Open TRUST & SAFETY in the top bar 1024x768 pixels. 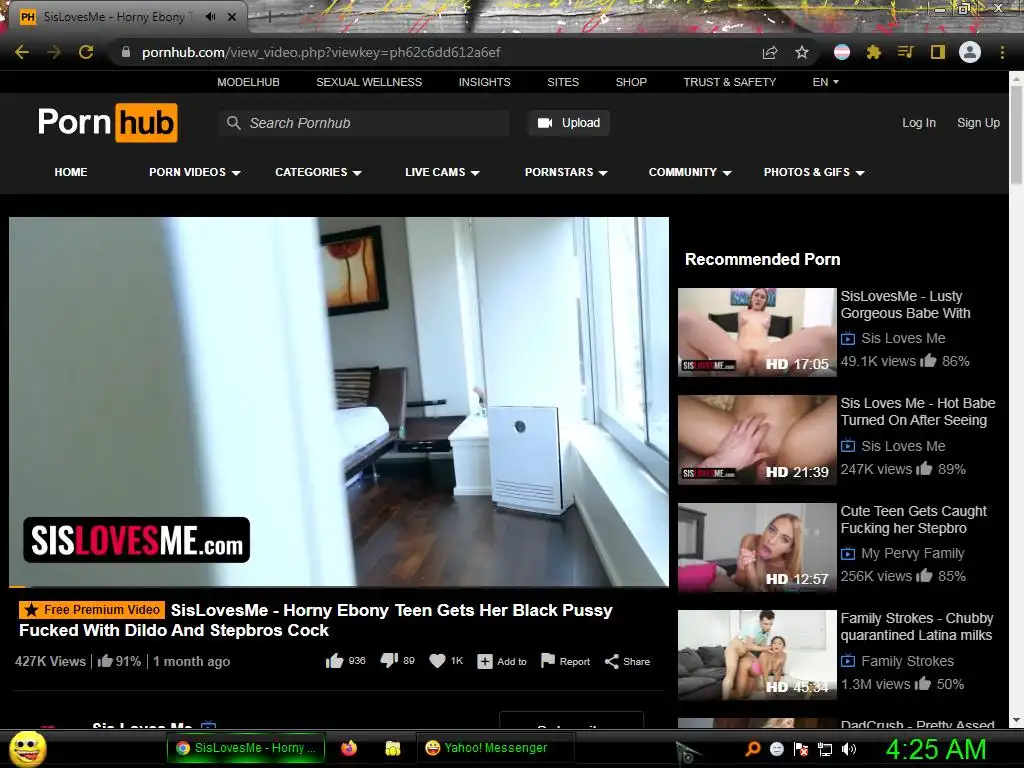[x=729, y=82]
